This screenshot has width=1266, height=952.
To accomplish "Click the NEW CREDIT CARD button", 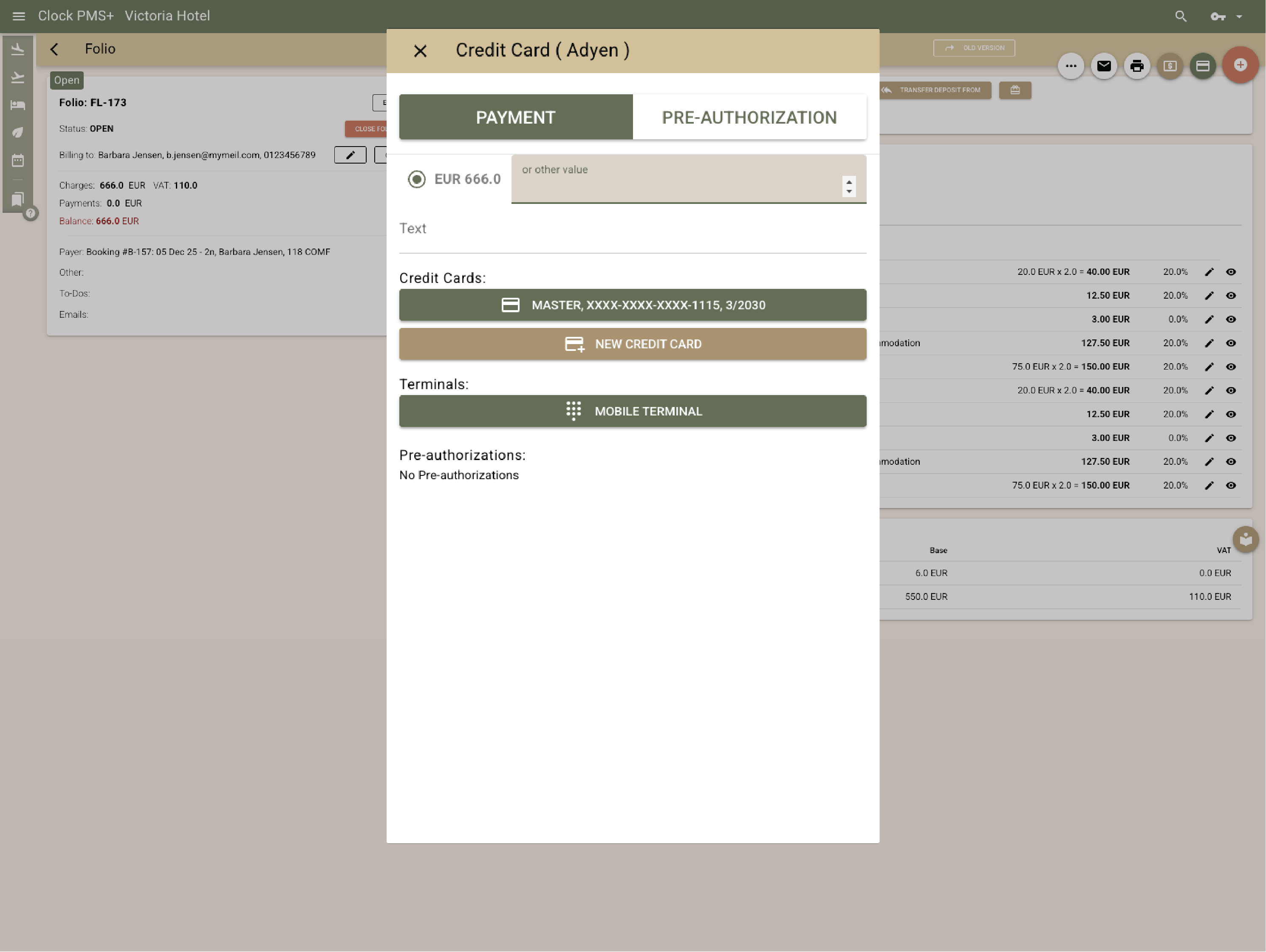I will (633, 344).
